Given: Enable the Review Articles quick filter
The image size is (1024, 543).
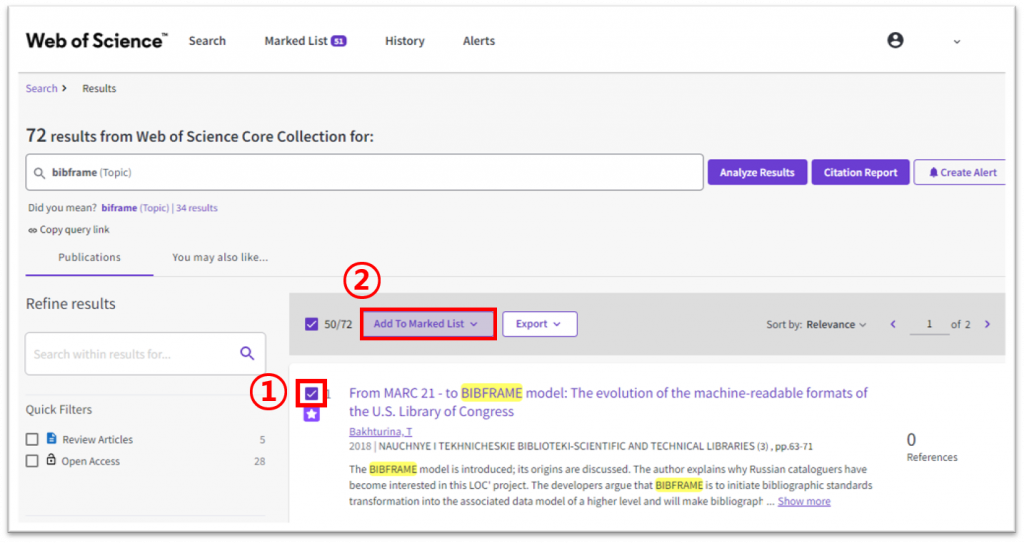Looking at the screenshot, I should pyautogui.click(x=33, y=439).
